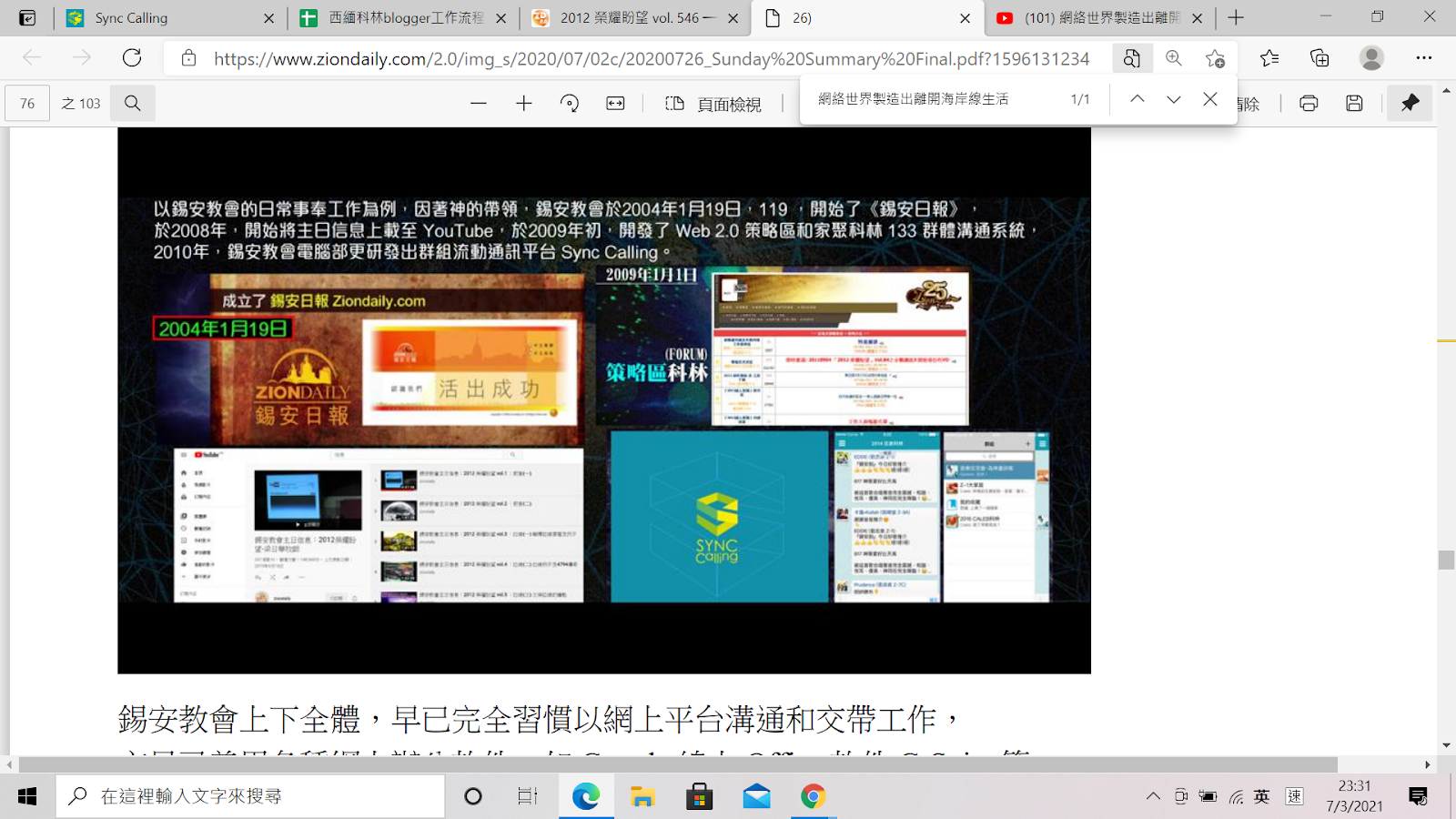Open Microsoft Store from taskbar
The image size is (1456, 819).
coord(699,796)
